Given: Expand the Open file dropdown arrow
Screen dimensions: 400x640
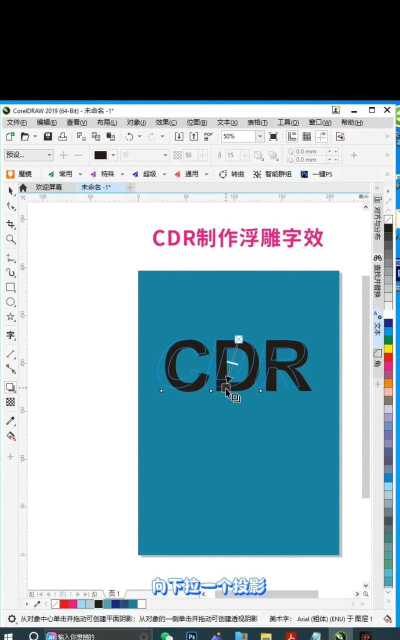Looking at the screenshot, I should pos(35,136).
